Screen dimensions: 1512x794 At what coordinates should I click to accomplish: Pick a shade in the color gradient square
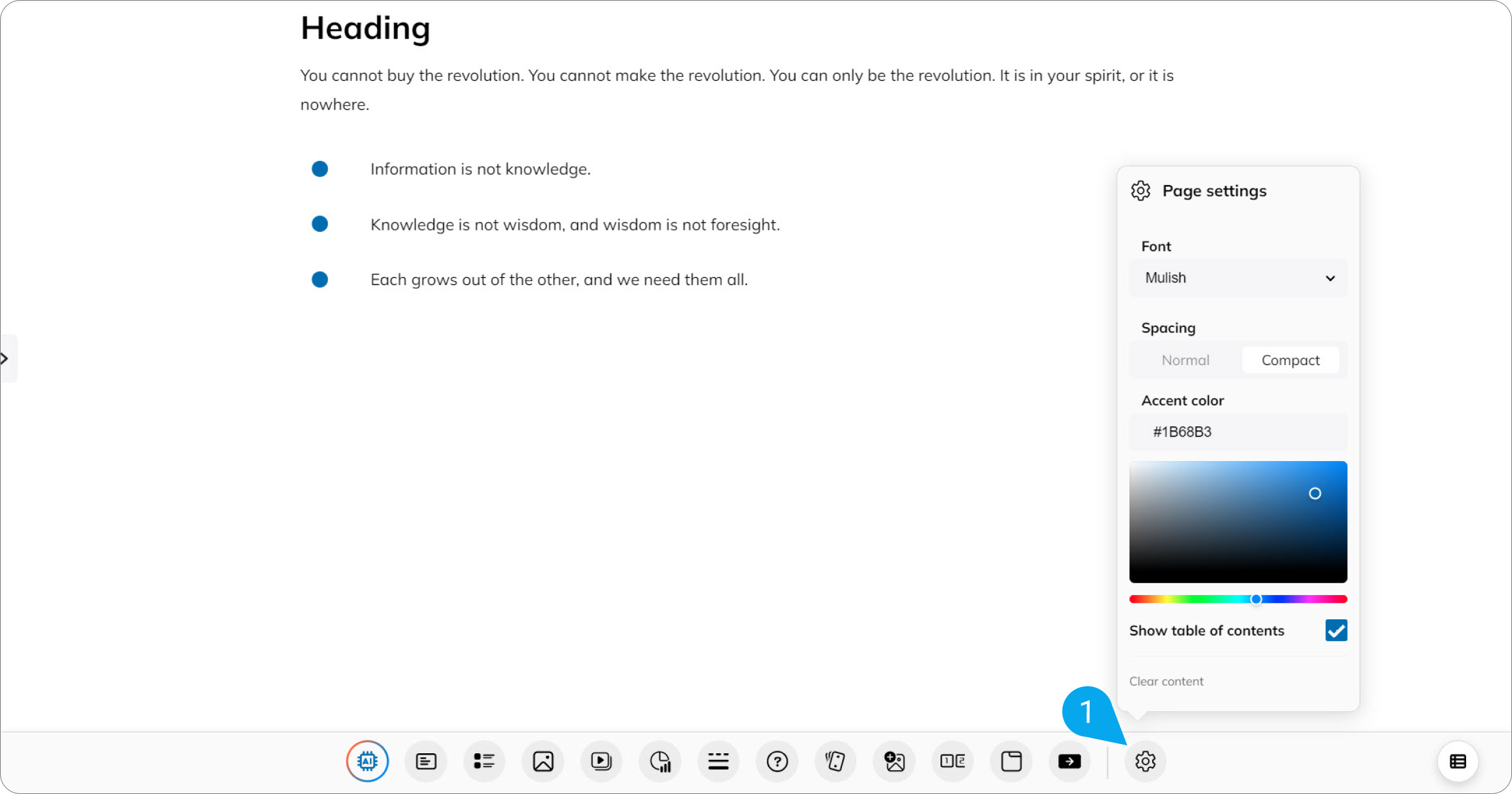tap(1238, 521)
